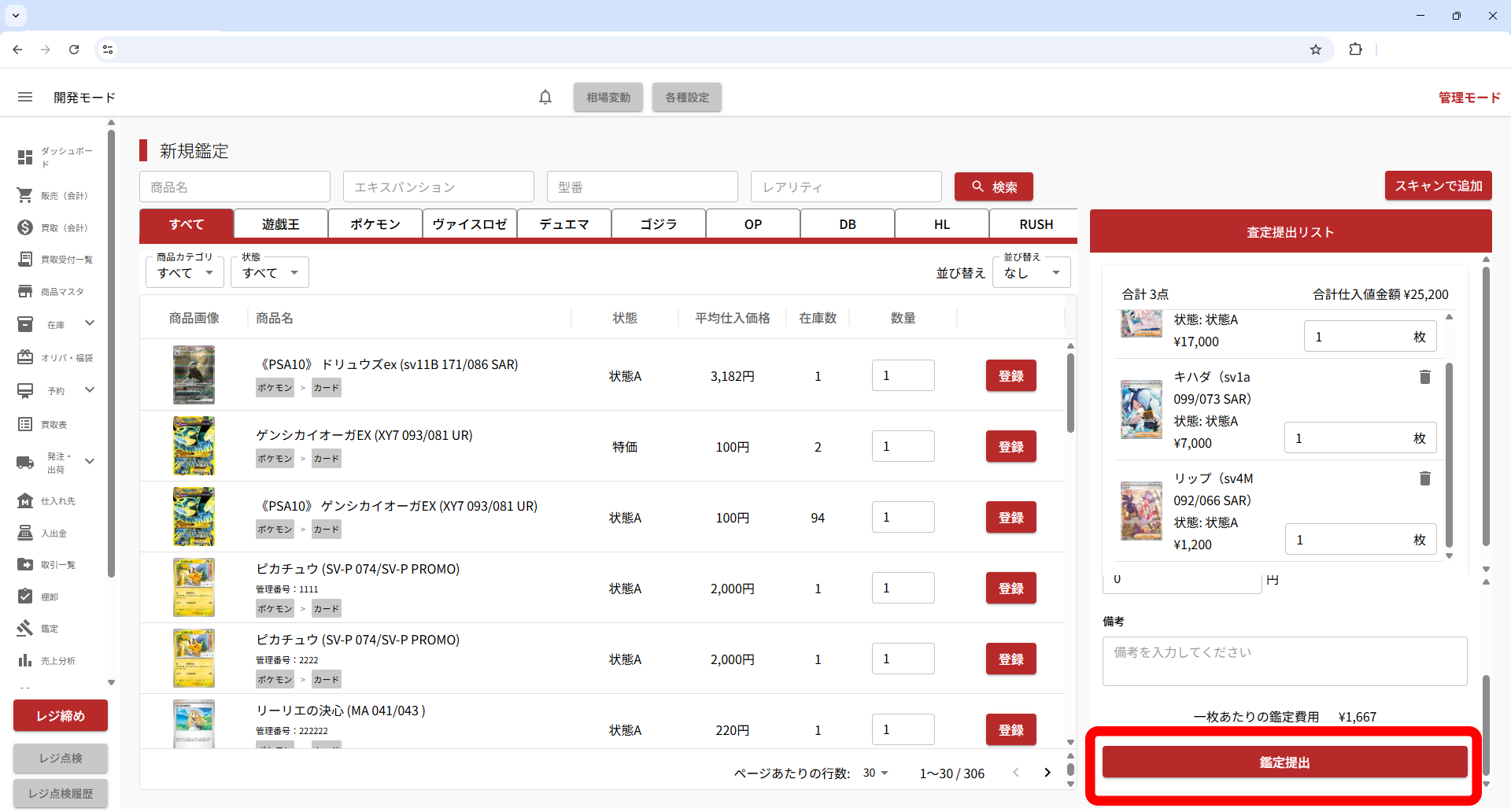Click the notification bell icon

point(545,98)
